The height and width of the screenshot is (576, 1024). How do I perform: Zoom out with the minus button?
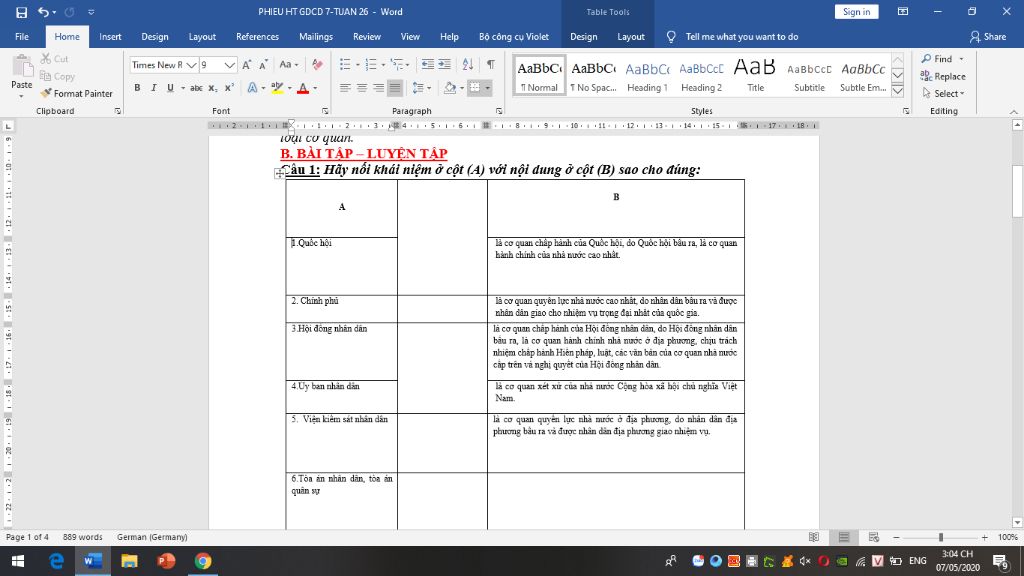(x=897, y=537)
